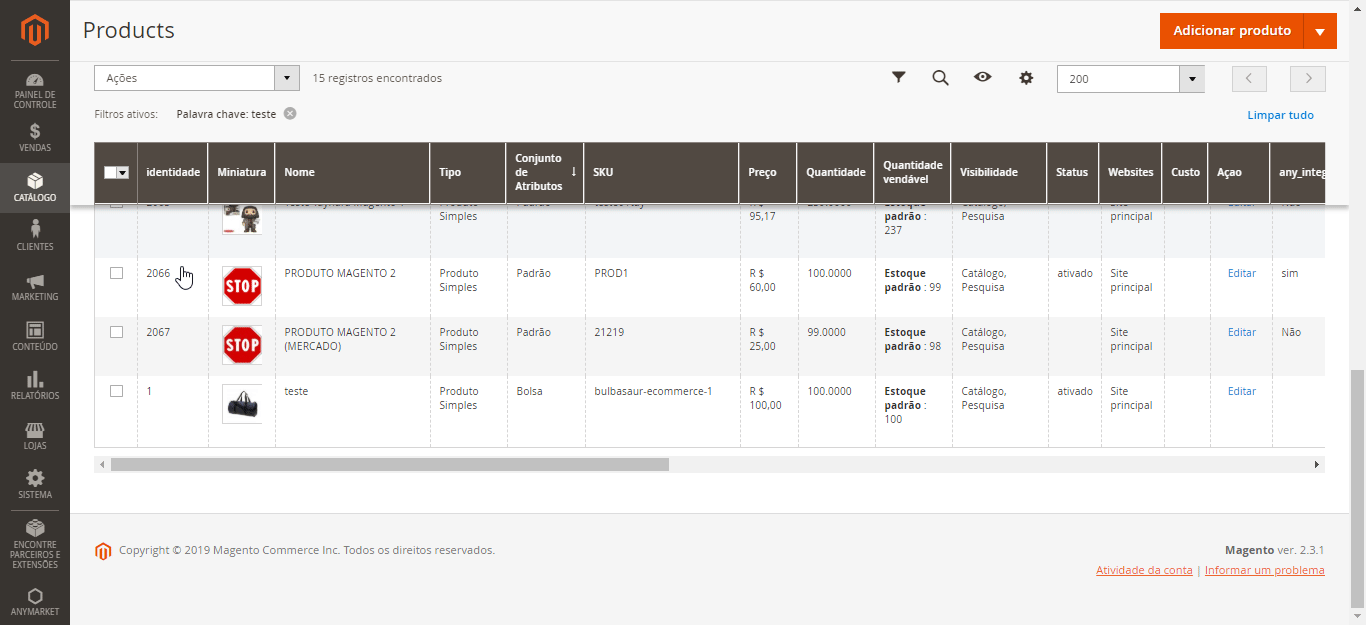Viewport: 1366px width, 625px height.
Task: Select checkbox for product teste
Action: [x=116, y=390]
